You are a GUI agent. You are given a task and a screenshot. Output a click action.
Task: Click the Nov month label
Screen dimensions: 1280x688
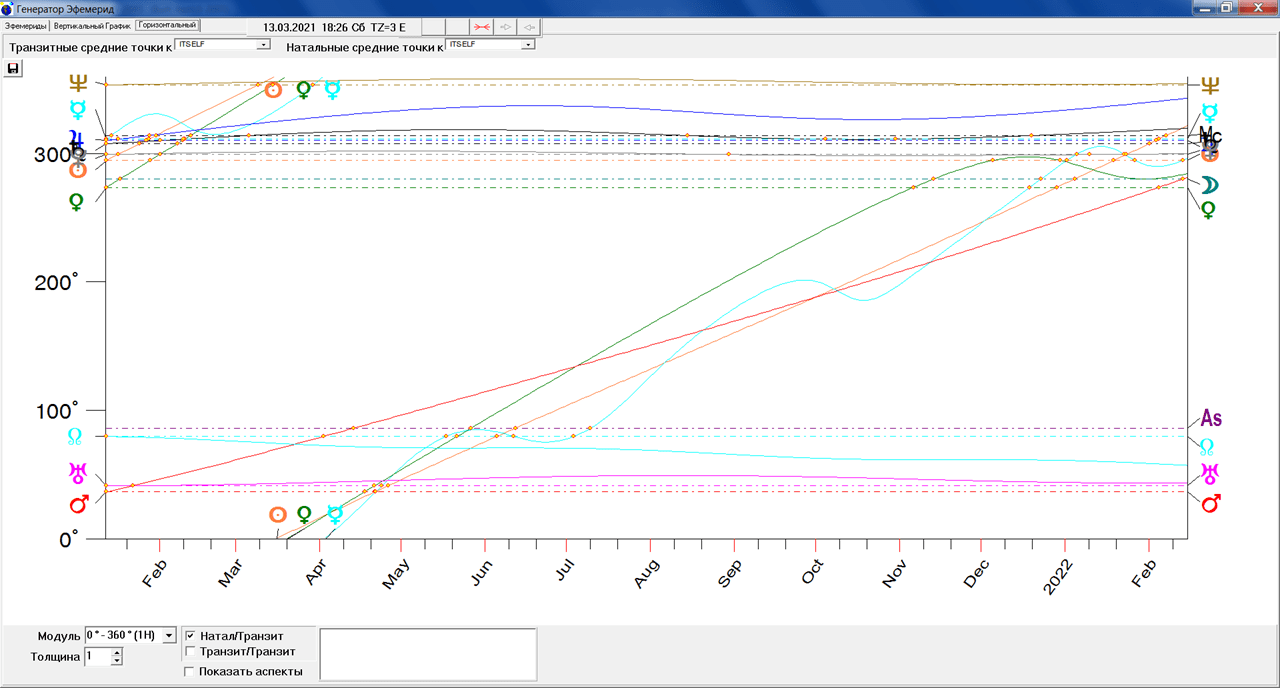click(895, 573)
